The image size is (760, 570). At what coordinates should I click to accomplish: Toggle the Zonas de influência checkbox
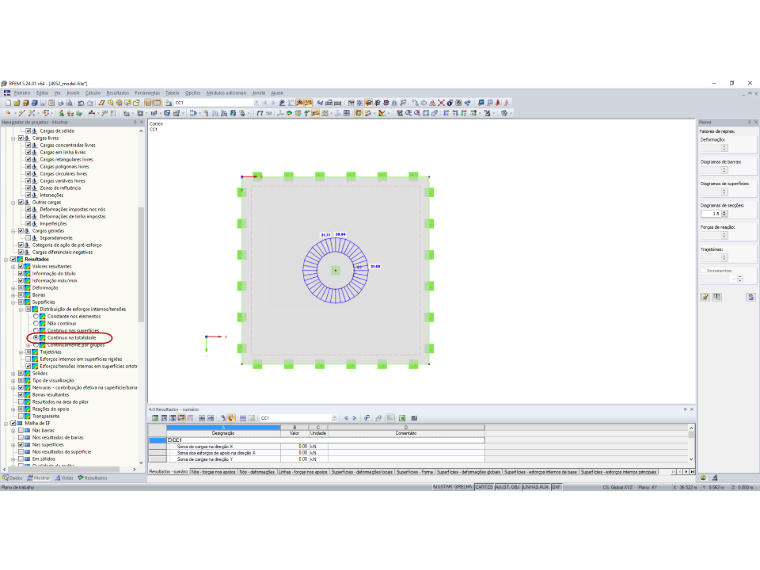28,188
